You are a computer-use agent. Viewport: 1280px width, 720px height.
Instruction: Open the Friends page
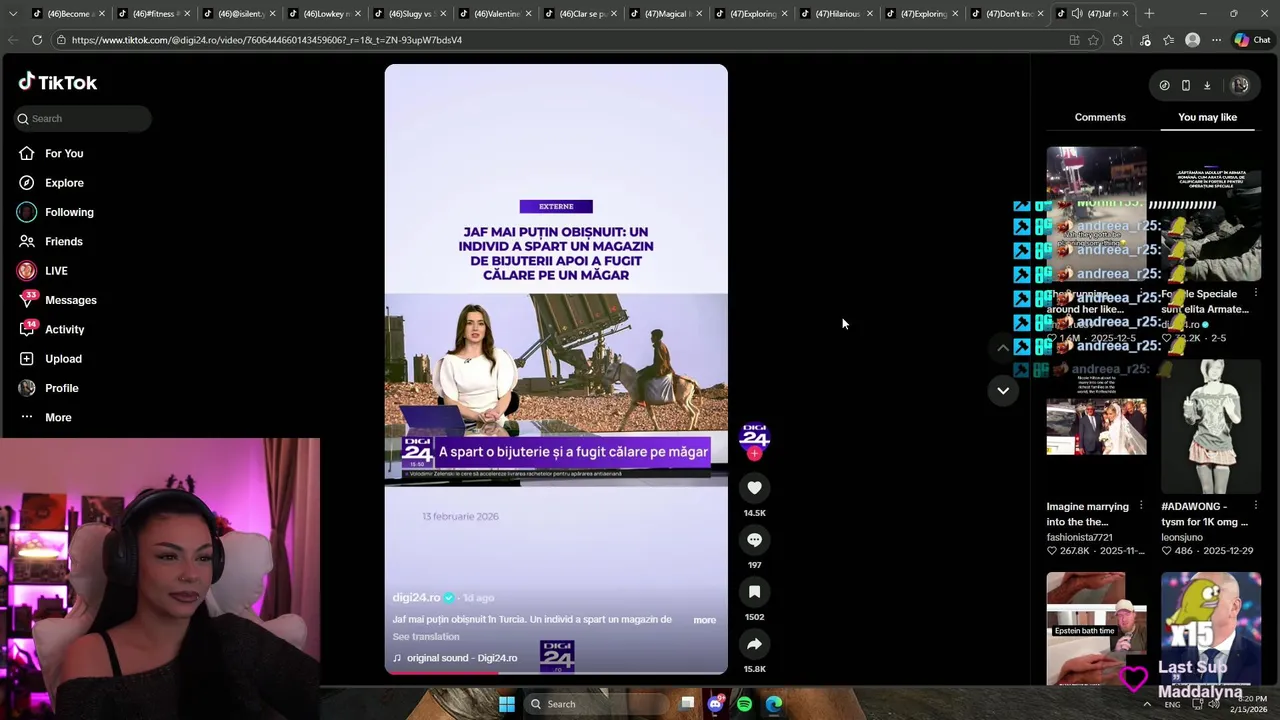click(64, 241)
